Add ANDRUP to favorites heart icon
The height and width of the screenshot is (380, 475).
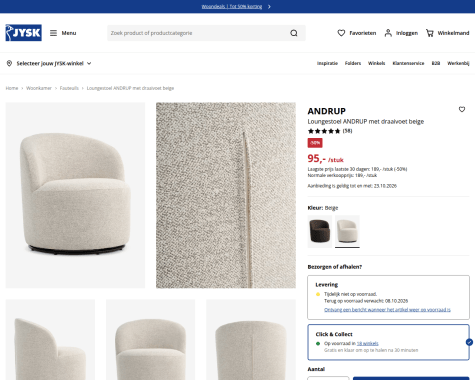[x=462, y=109]
